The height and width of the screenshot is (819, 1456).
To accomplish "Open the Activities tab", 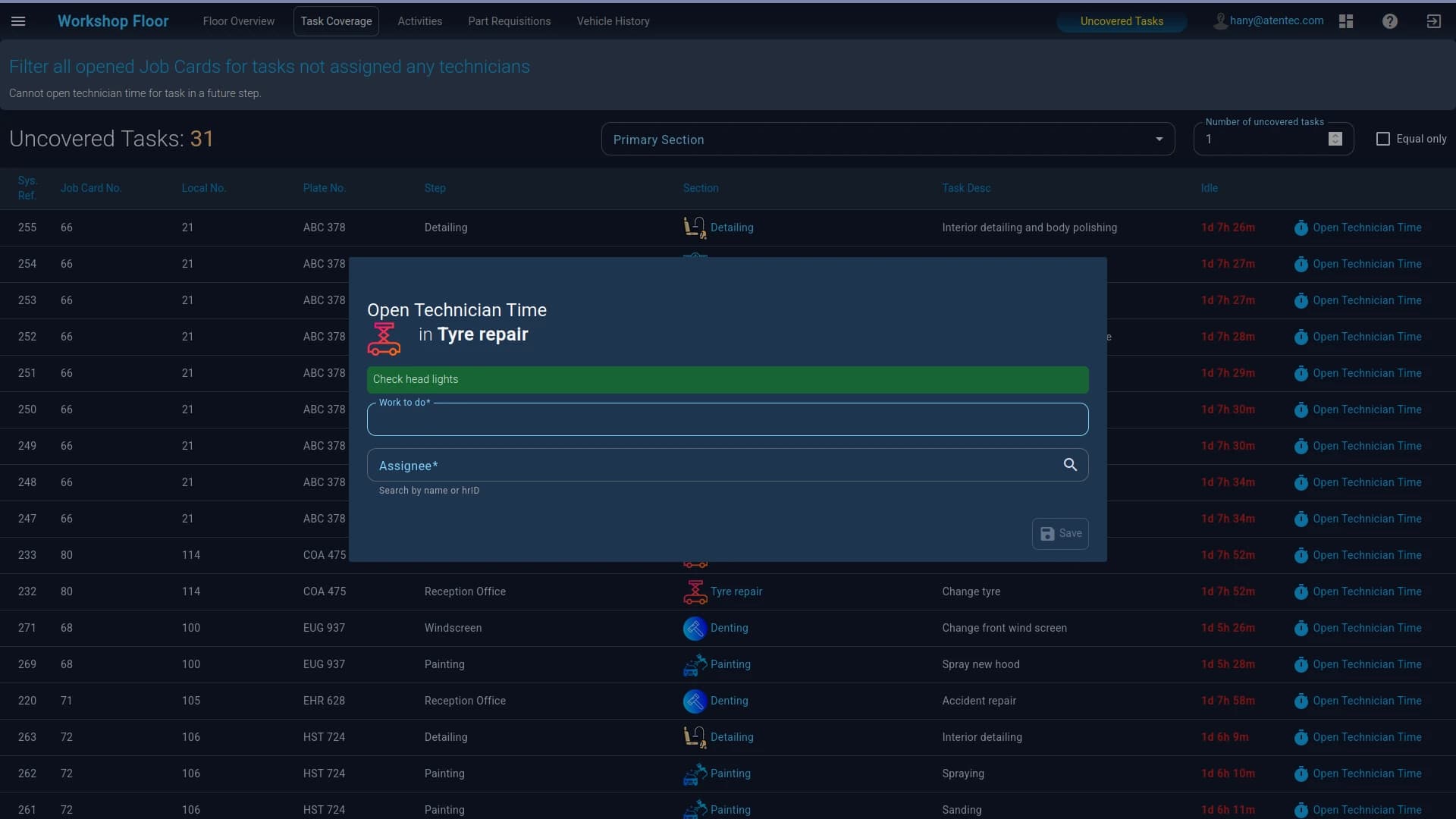I will [x=419, y=21].
